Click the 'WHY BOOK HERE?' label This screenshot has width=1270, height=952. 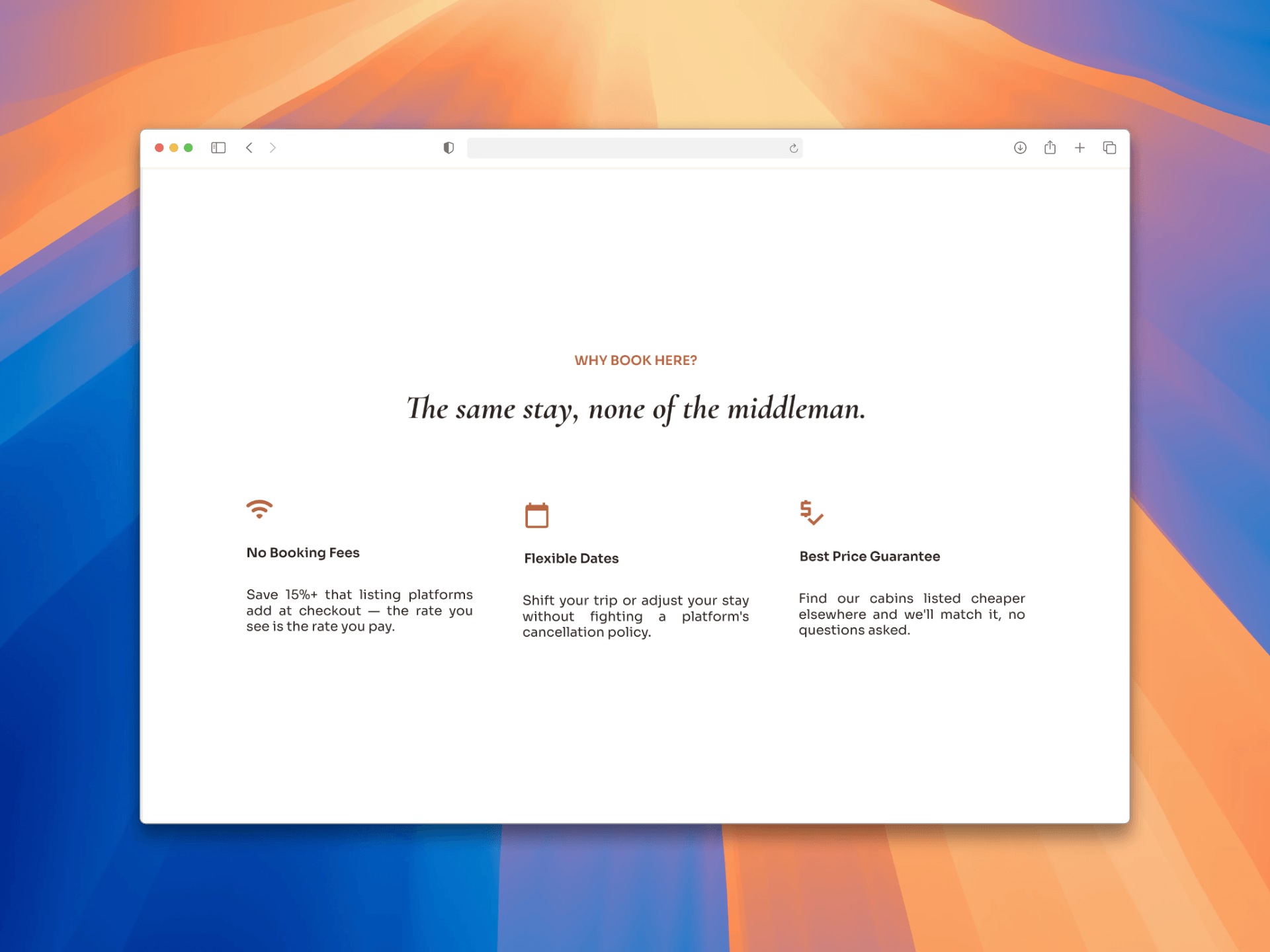[636, 360]
